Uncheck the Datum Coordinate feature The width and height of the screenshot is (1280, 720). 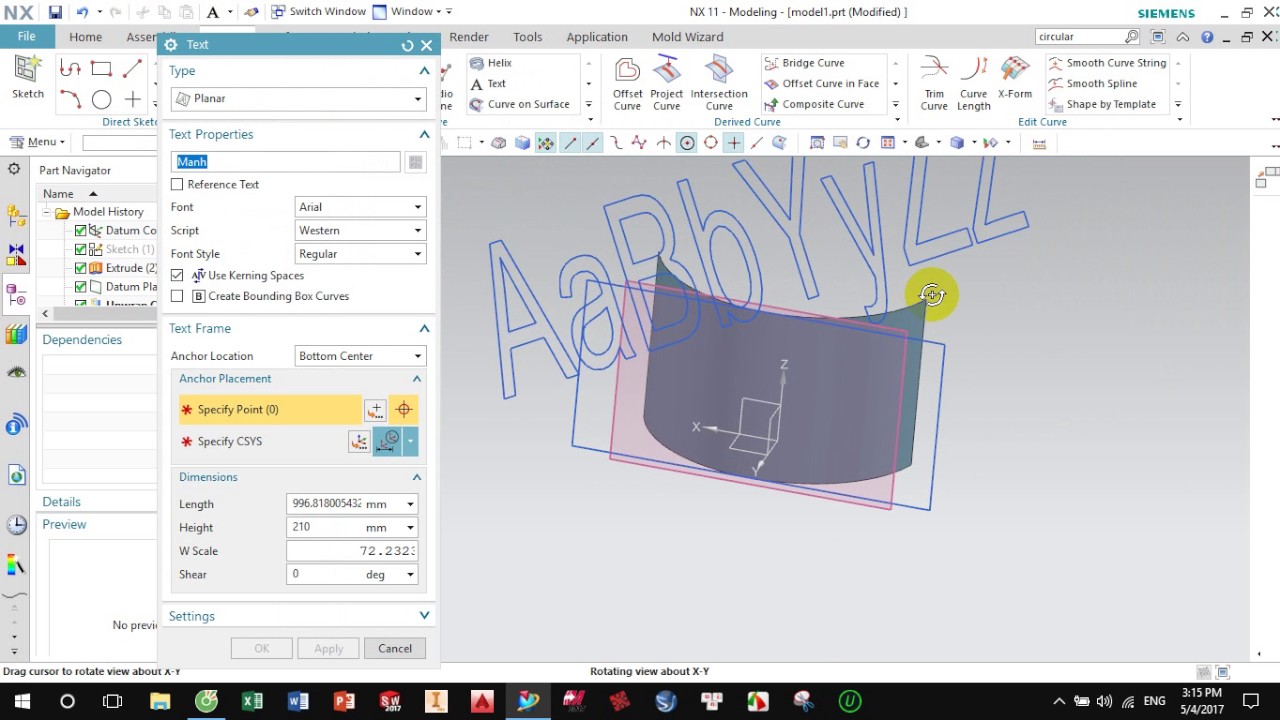[81, 230]
